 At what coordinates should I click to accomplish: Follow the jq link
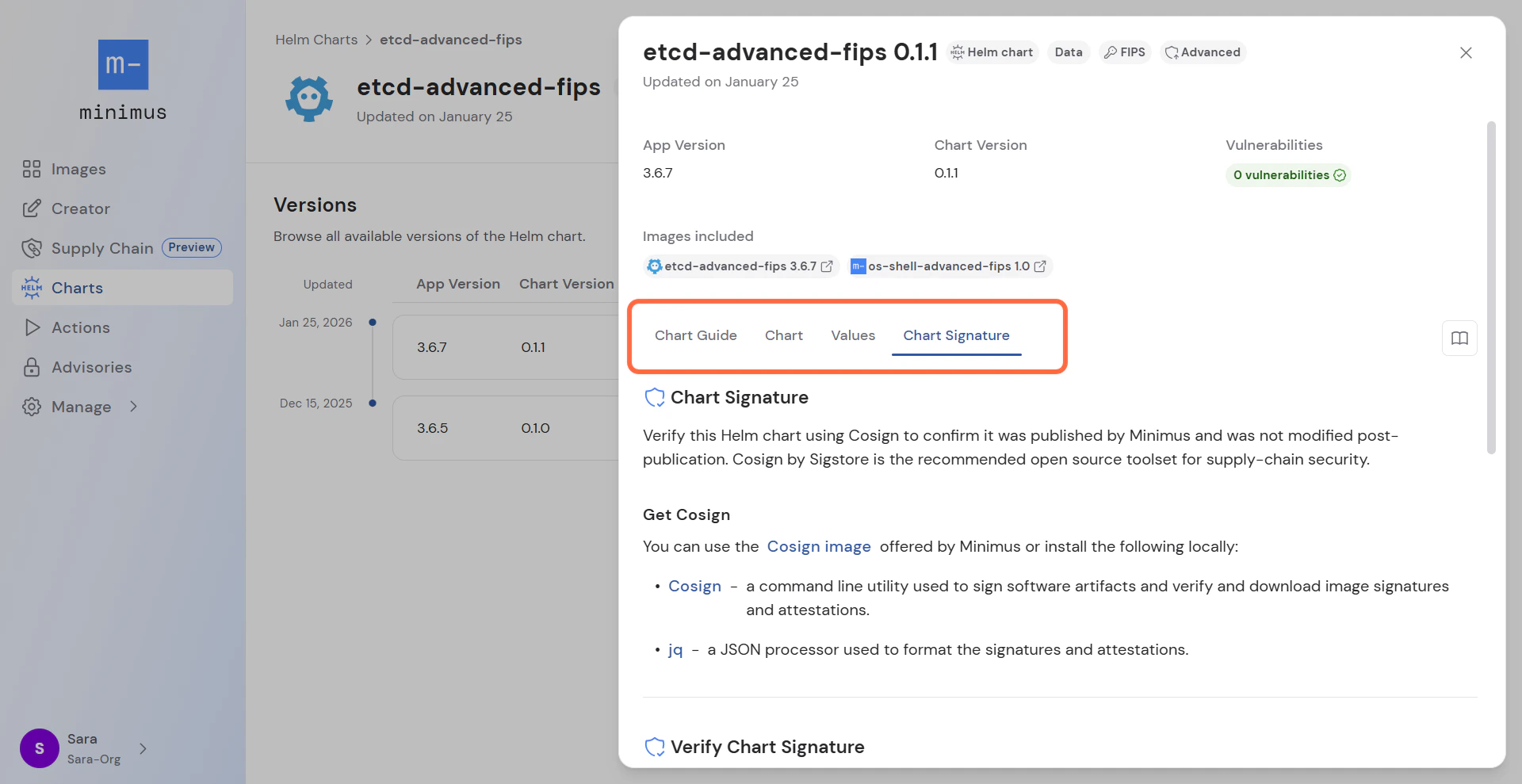[675, 649]
